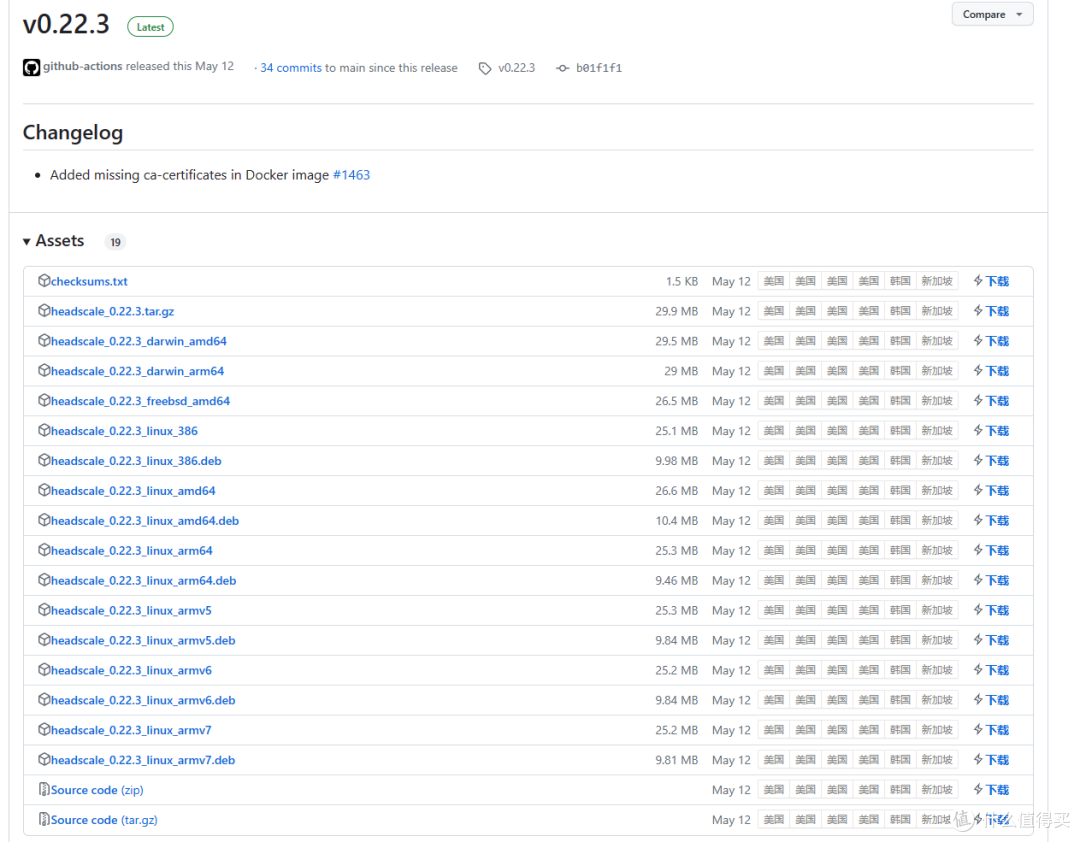Choose 韩国 mirror for headscale_0.22.3_linux_386
Screen dimensions: 1080x842
point(900,431)
